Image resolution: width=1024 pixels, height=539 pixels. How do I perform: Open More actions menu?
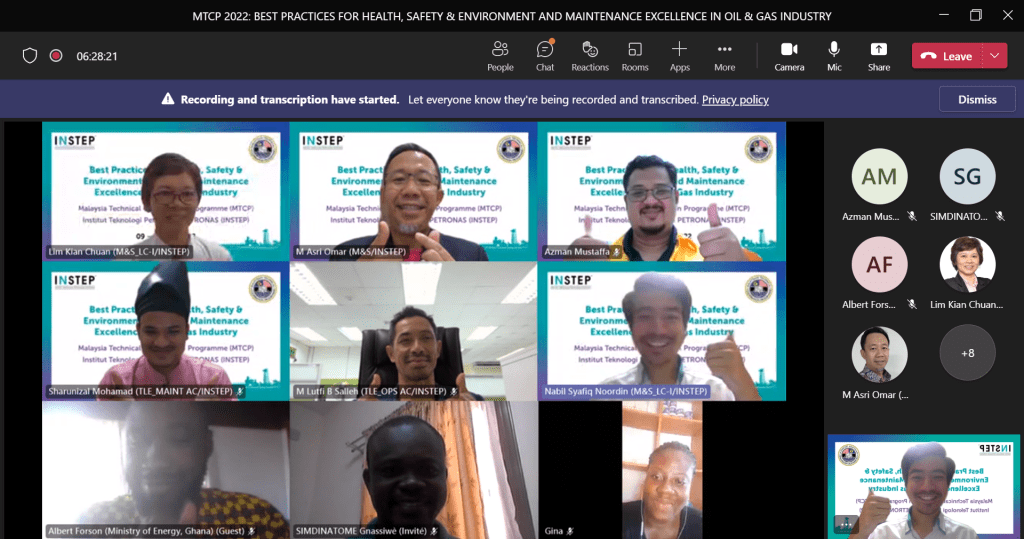coord(725,56)
